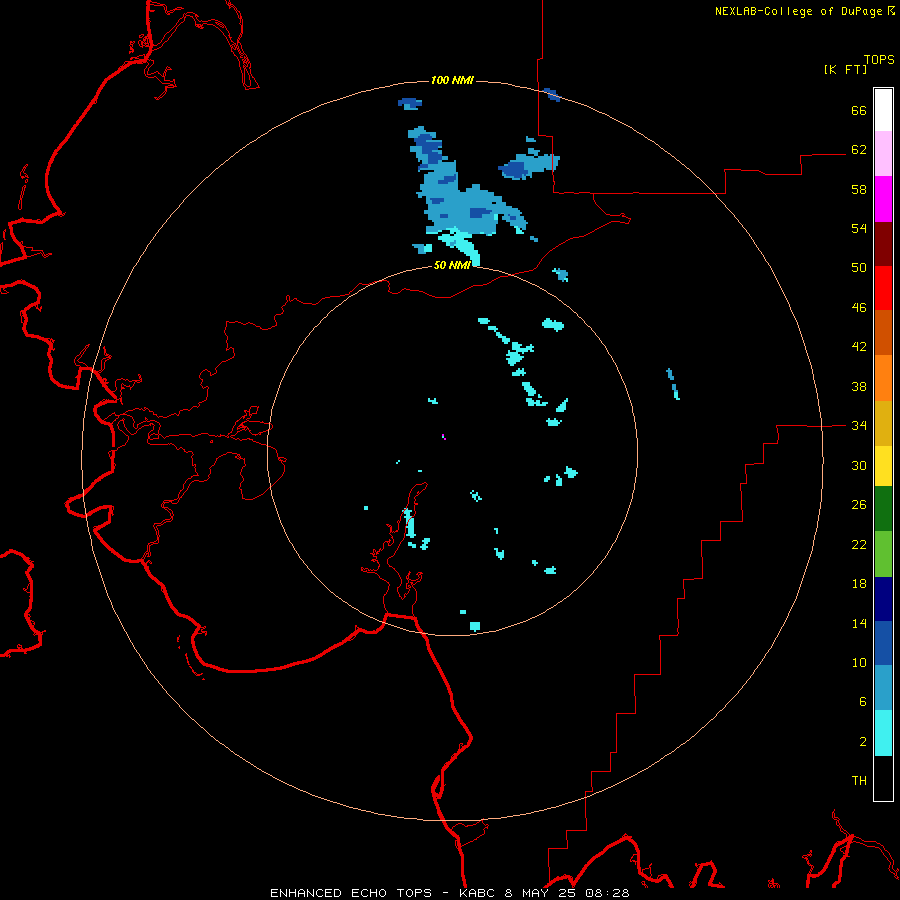Click the 100 NMI range ring label
The width and height of the screenshot is (900, 900).
[x=452, y=80]
